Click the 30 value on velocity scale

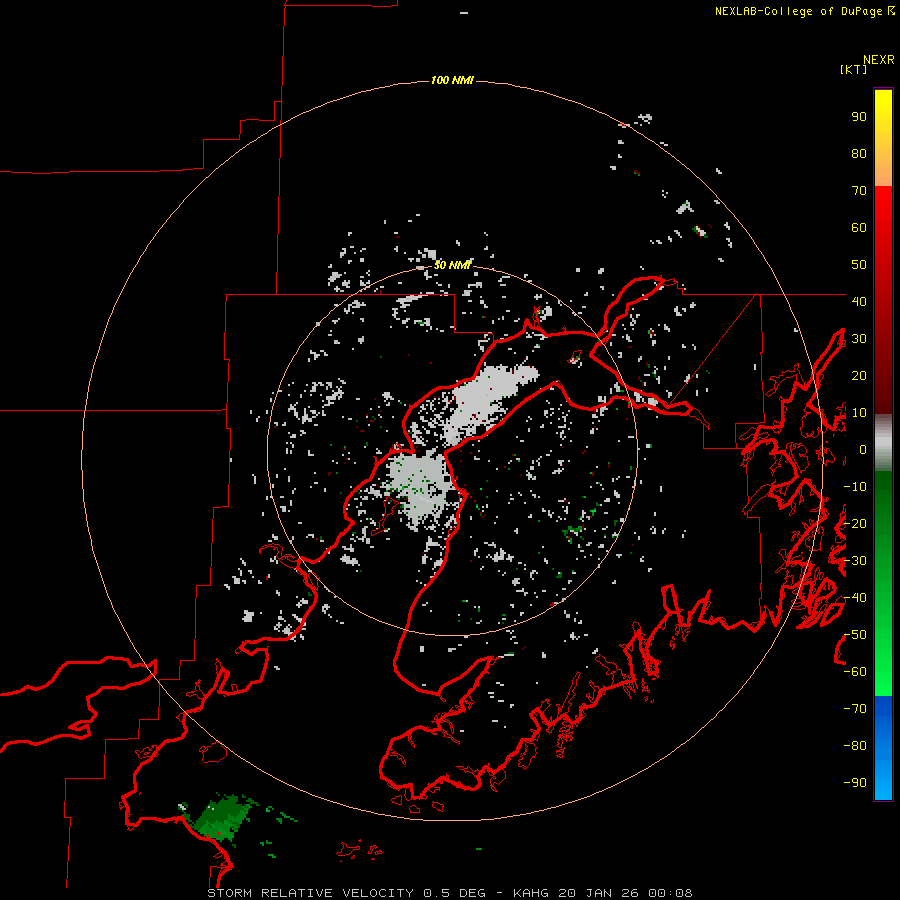coord(859,339)
